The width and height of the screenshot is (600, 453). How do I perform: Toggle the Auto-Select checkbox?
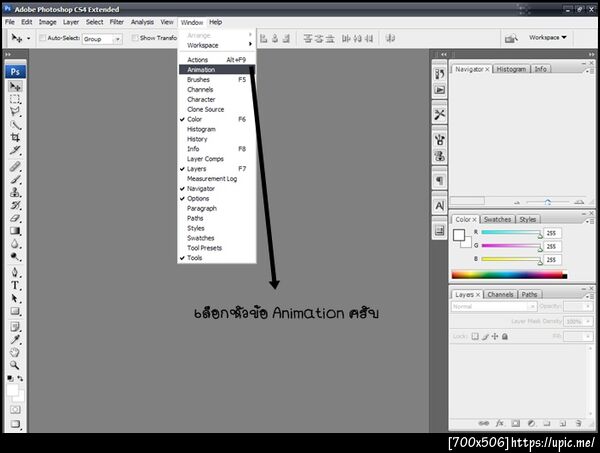click(x=43, y=38)
